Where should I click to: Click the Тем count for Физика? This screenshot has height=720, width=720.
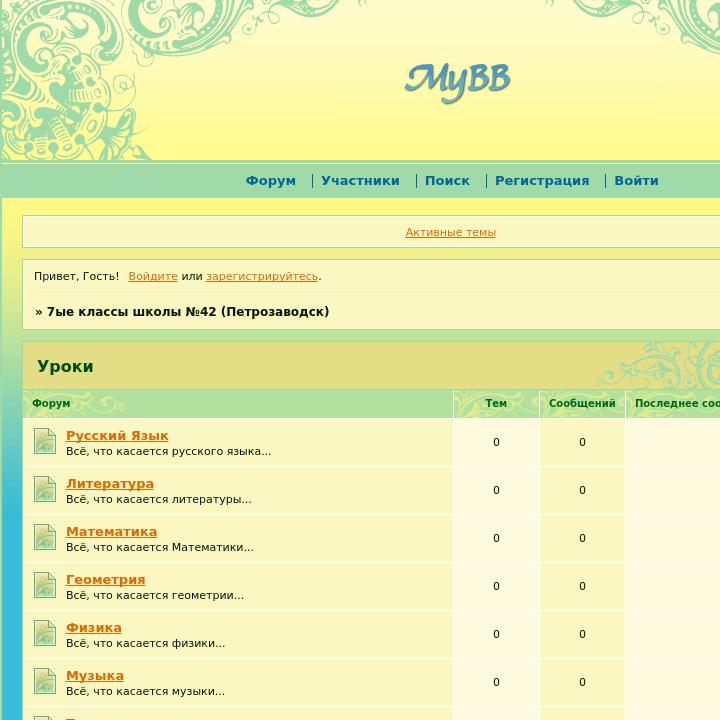pyautogui.click(x=496, y=634)
